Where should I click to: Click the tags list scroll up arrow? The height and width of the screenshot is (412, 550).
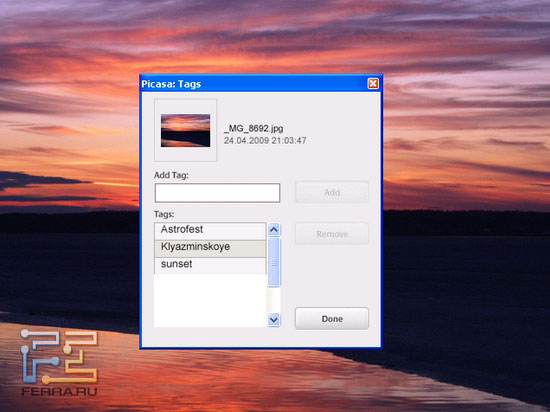click(274, 230)
